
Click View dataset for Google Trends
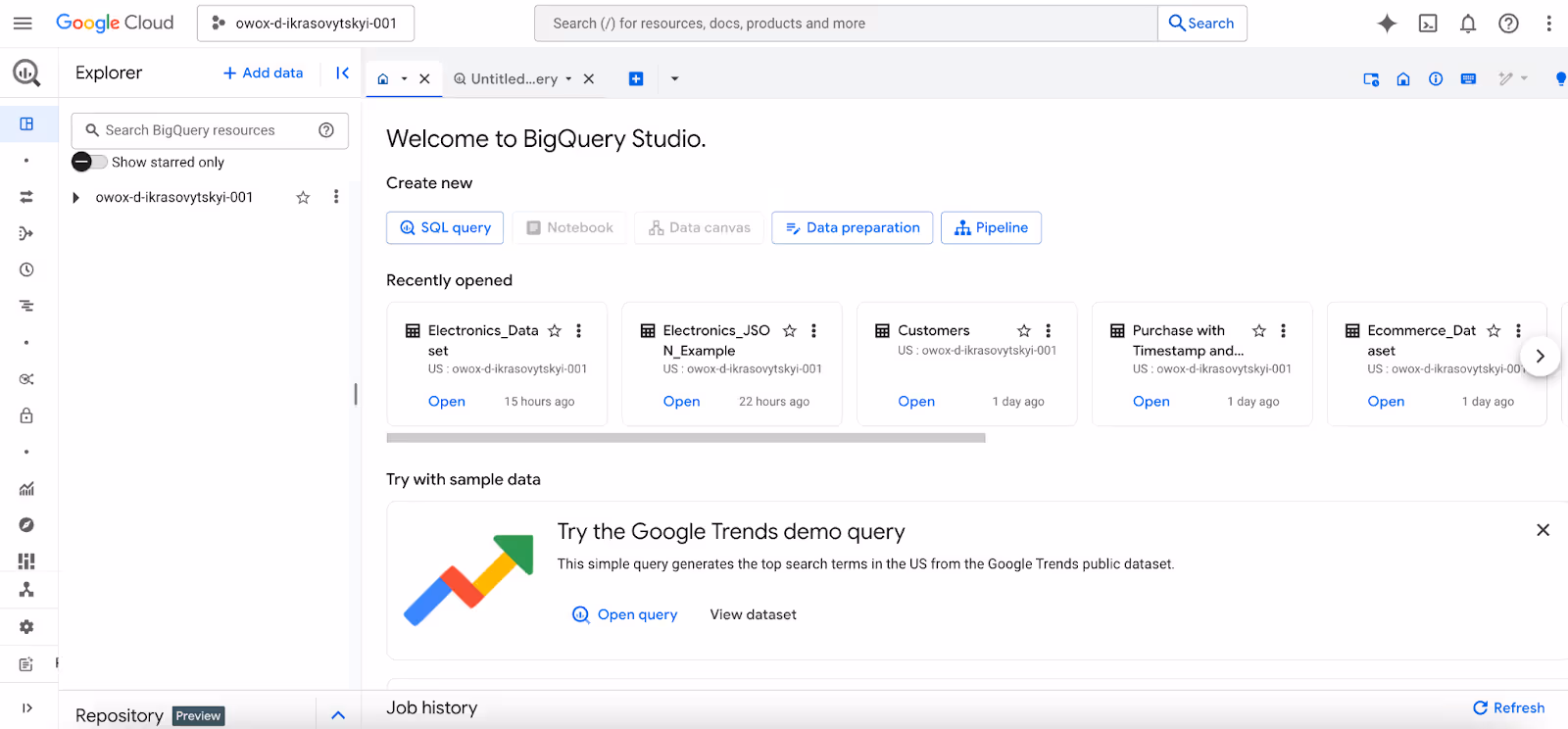753,614
